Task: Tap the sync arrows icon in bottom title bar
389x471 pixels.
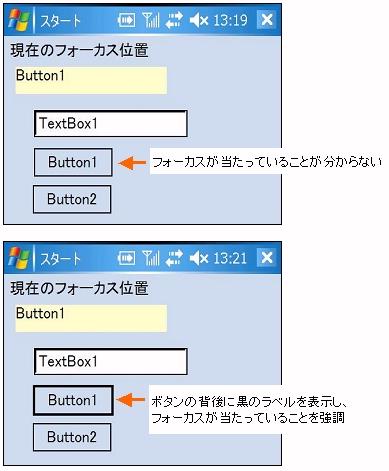Action: point(174,258)
